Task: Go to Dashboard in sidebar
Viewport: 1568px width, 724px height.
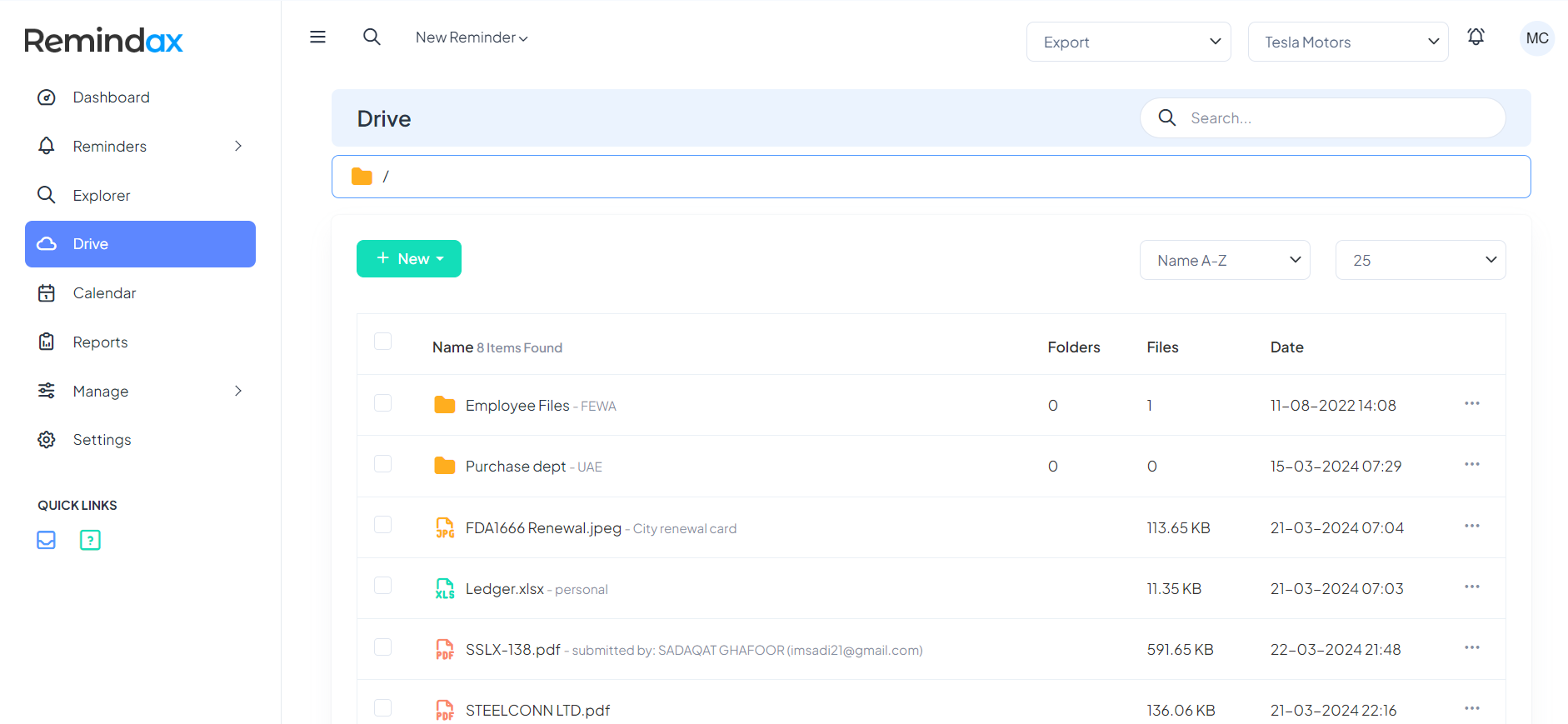Action: (x=140, y=97)
